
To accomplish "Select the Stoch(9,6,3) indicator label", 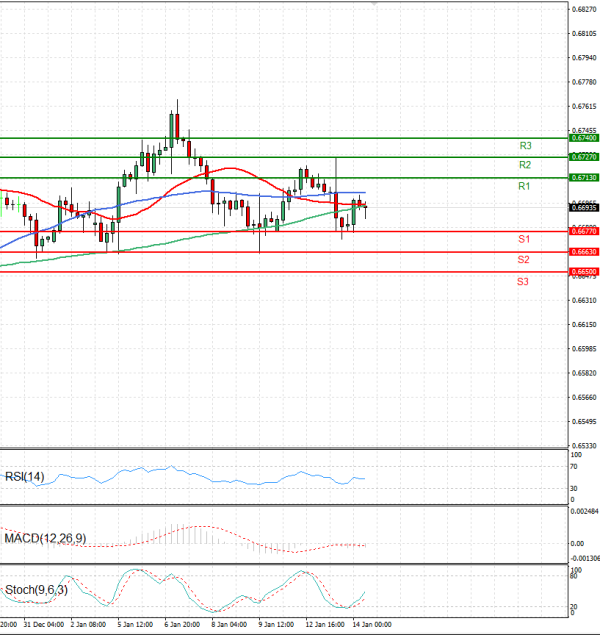I will coord(36,589).
